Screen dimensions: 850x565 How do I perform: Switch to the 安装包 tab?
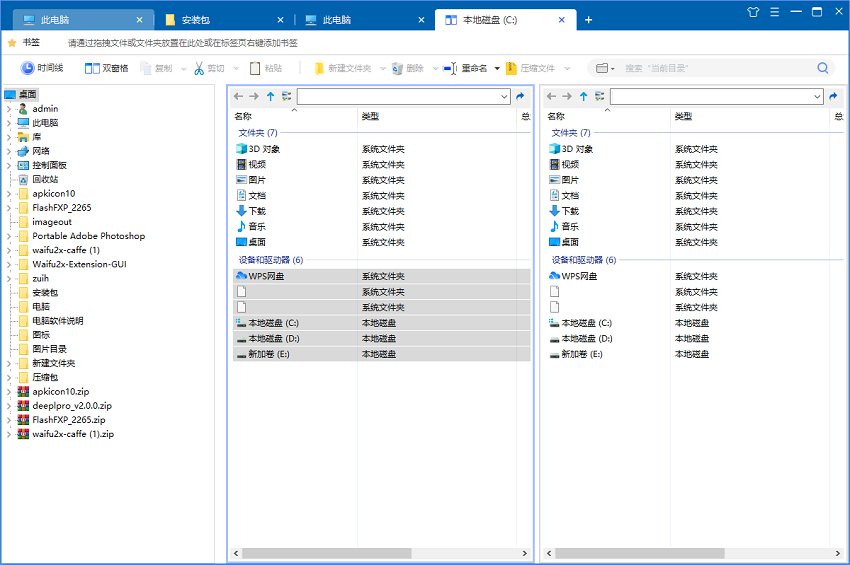pyautogui.click(x=222, y=20)
